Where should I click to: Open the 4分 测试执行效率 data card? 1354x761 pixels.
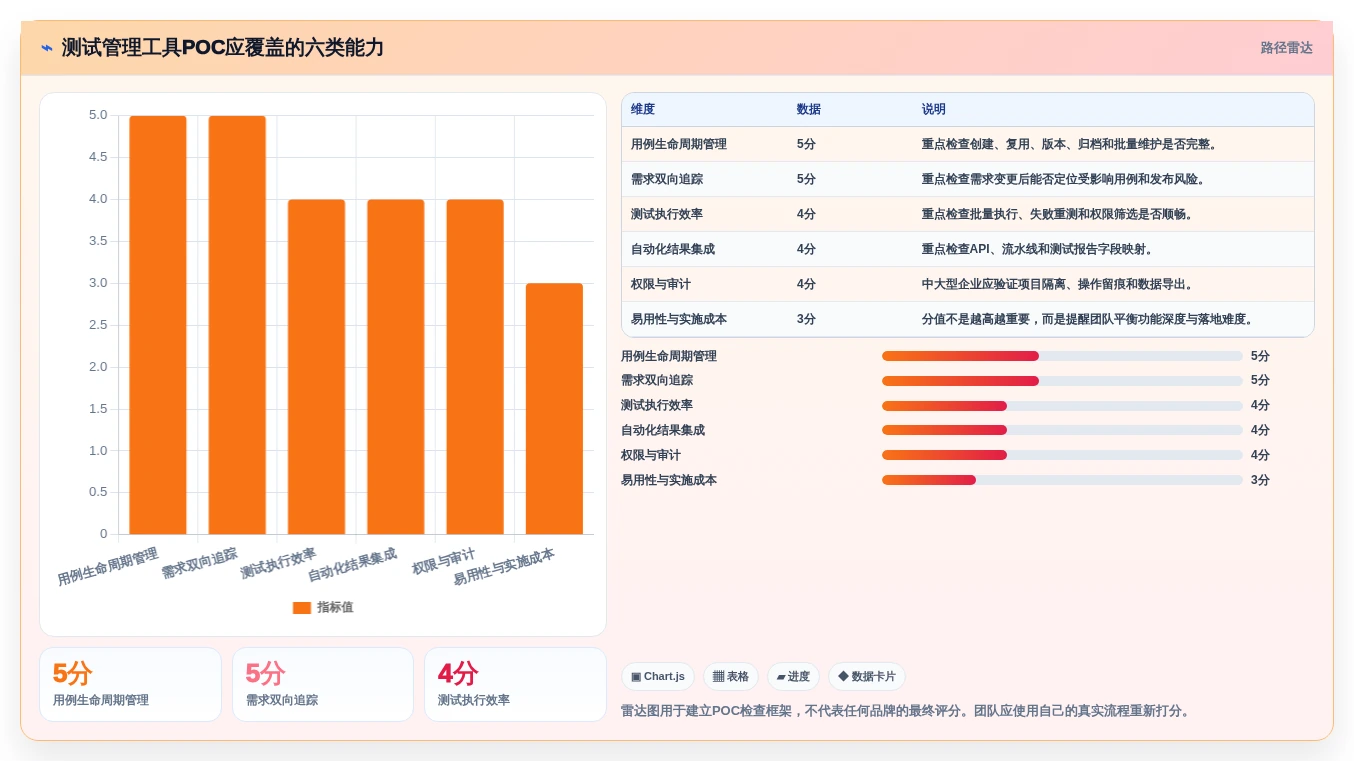coord(515,684)
